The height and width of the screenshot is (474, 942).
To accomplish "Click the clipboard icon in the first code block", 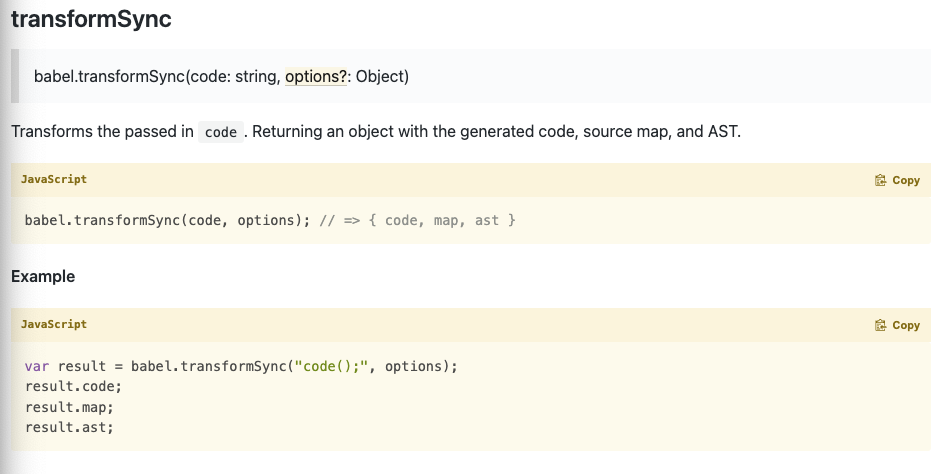I will tap(880, 180).
